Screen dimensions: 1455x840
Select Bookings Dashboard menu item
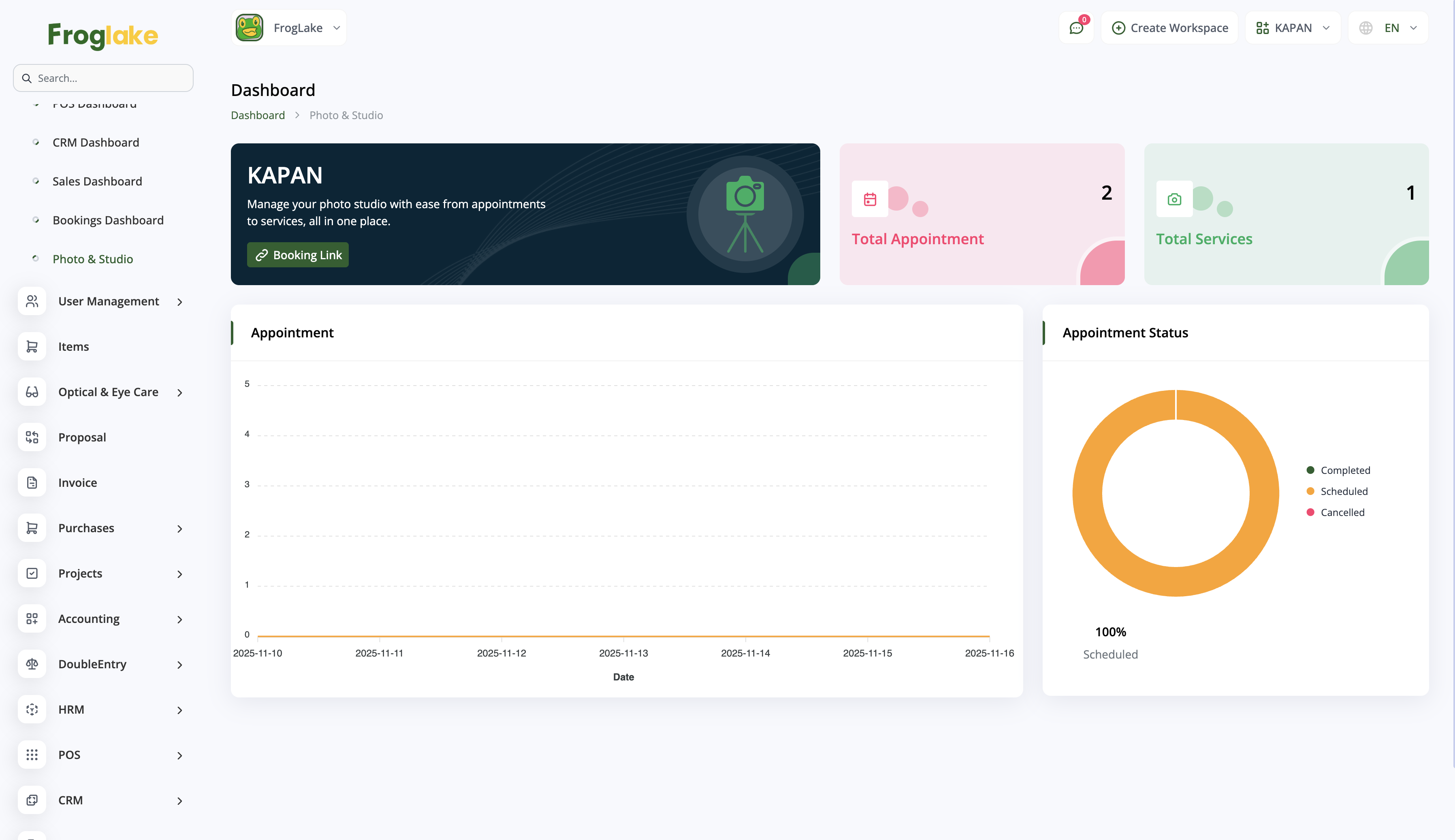coord(108,220)
